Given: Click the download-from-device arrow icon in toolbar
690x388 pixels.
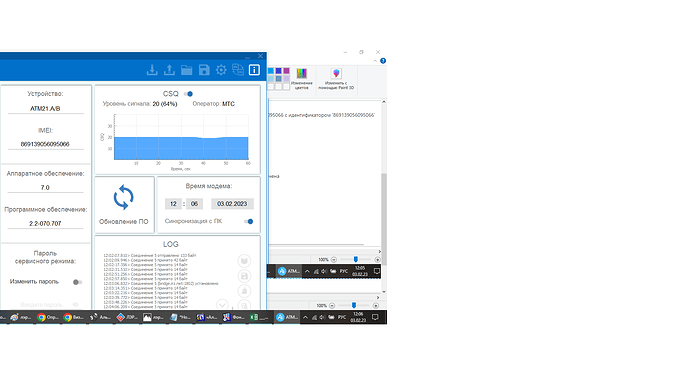Looking at the screenshot, I should pyautogui.click(x=152, y=70).
